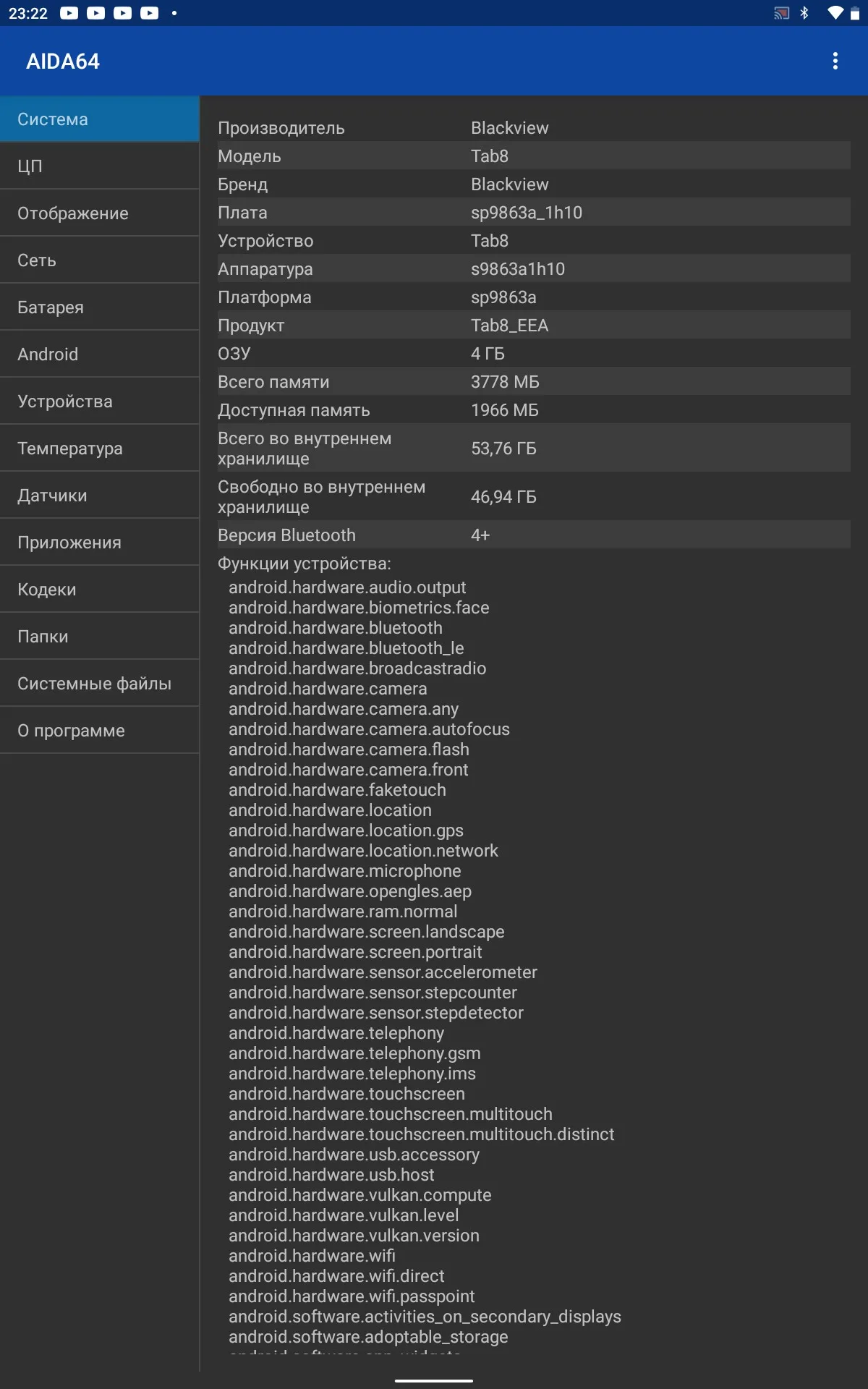Viewport: 868px width, 1389px height.
Task: Open the О программе page
Action: pos(100,731)
